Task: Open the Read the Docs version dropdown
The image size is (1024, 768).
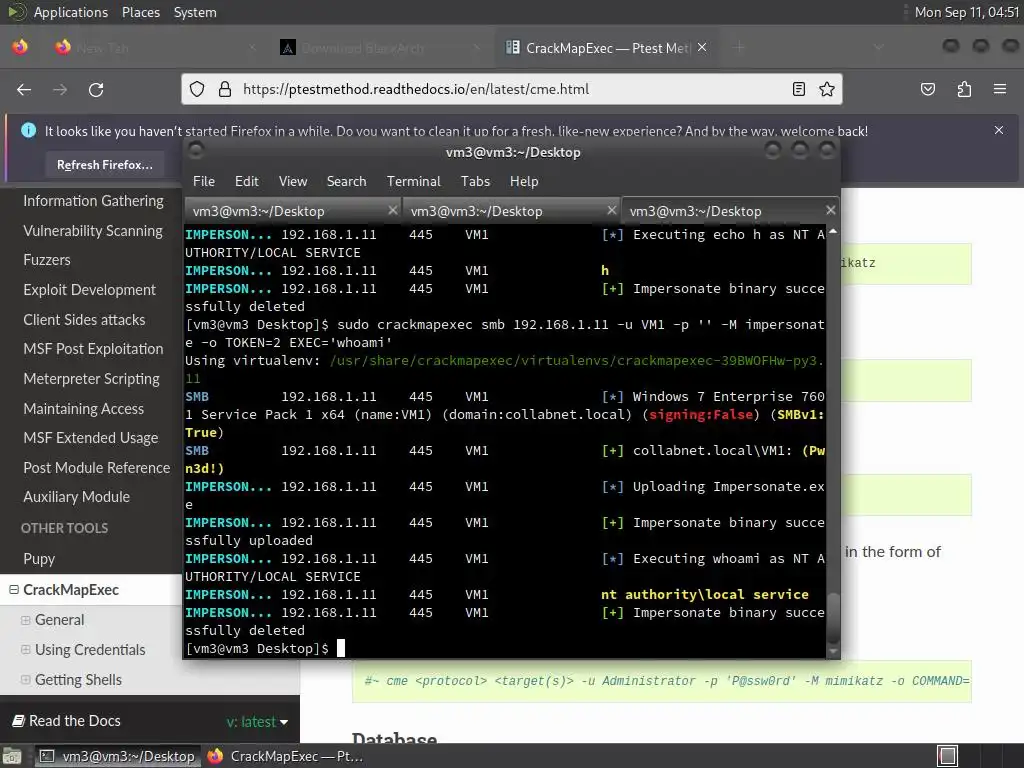Action: pos(257,722)
